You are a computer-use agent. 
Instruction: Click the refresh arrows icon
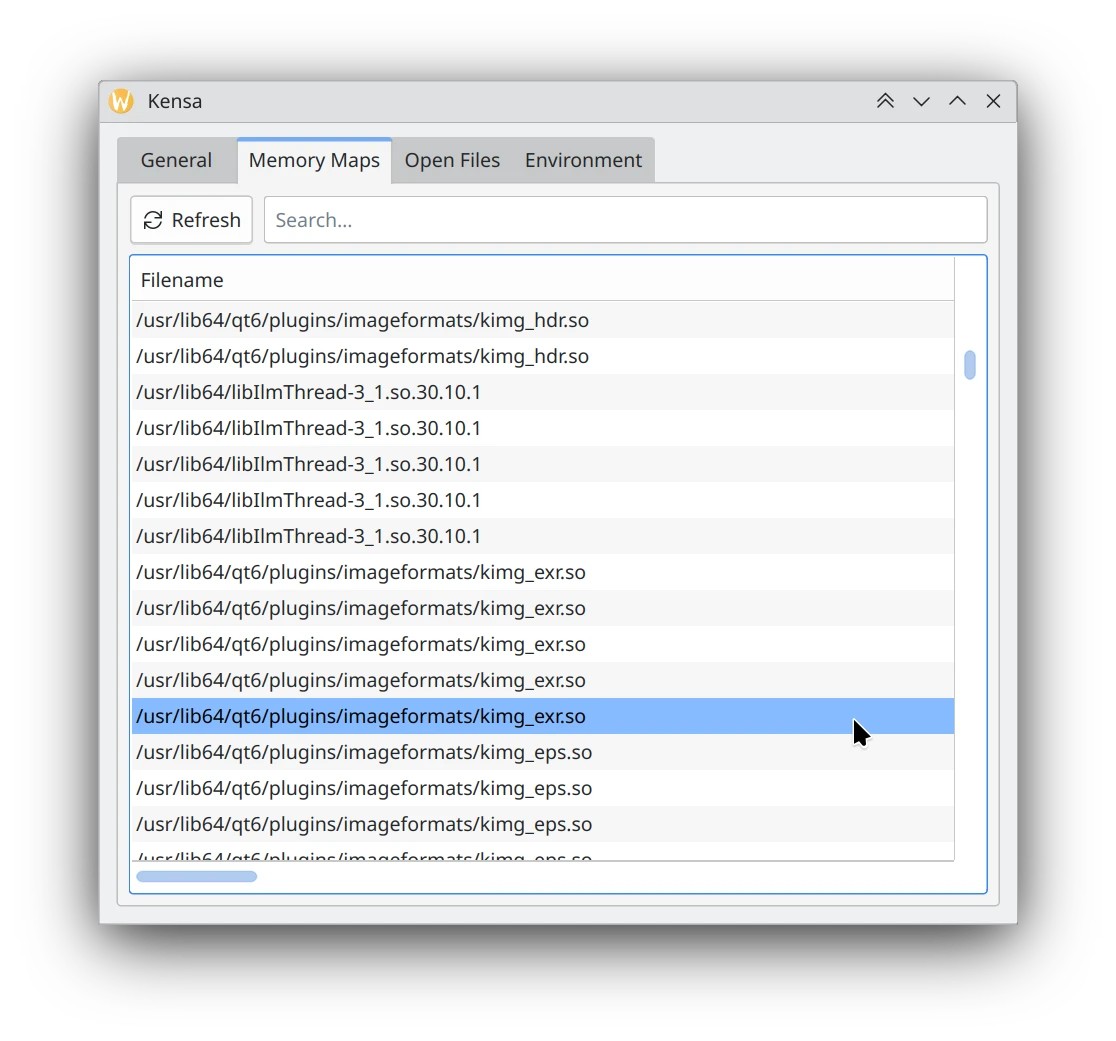(153, 220)
